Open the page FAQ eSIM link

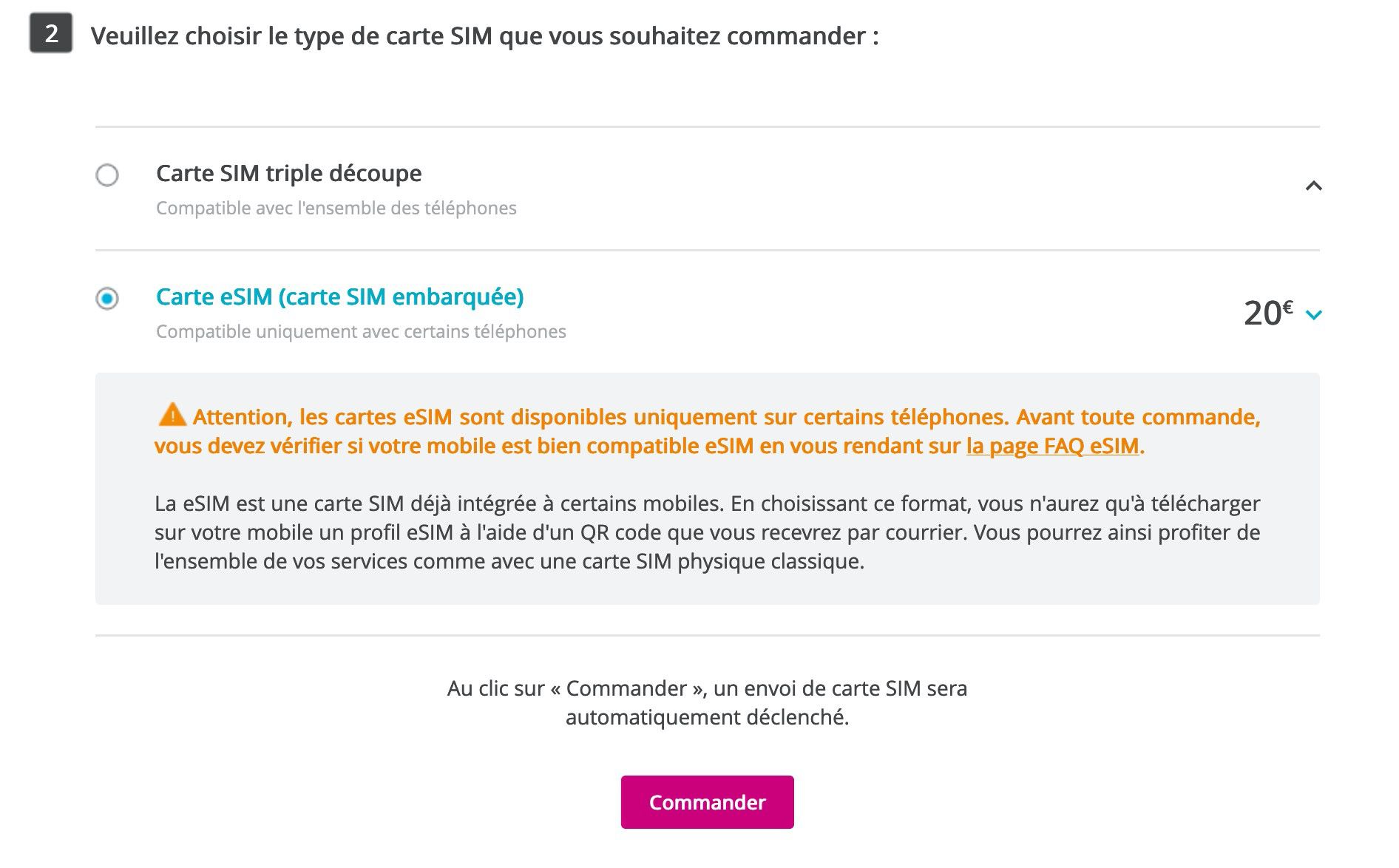(x=1052, y=447)
